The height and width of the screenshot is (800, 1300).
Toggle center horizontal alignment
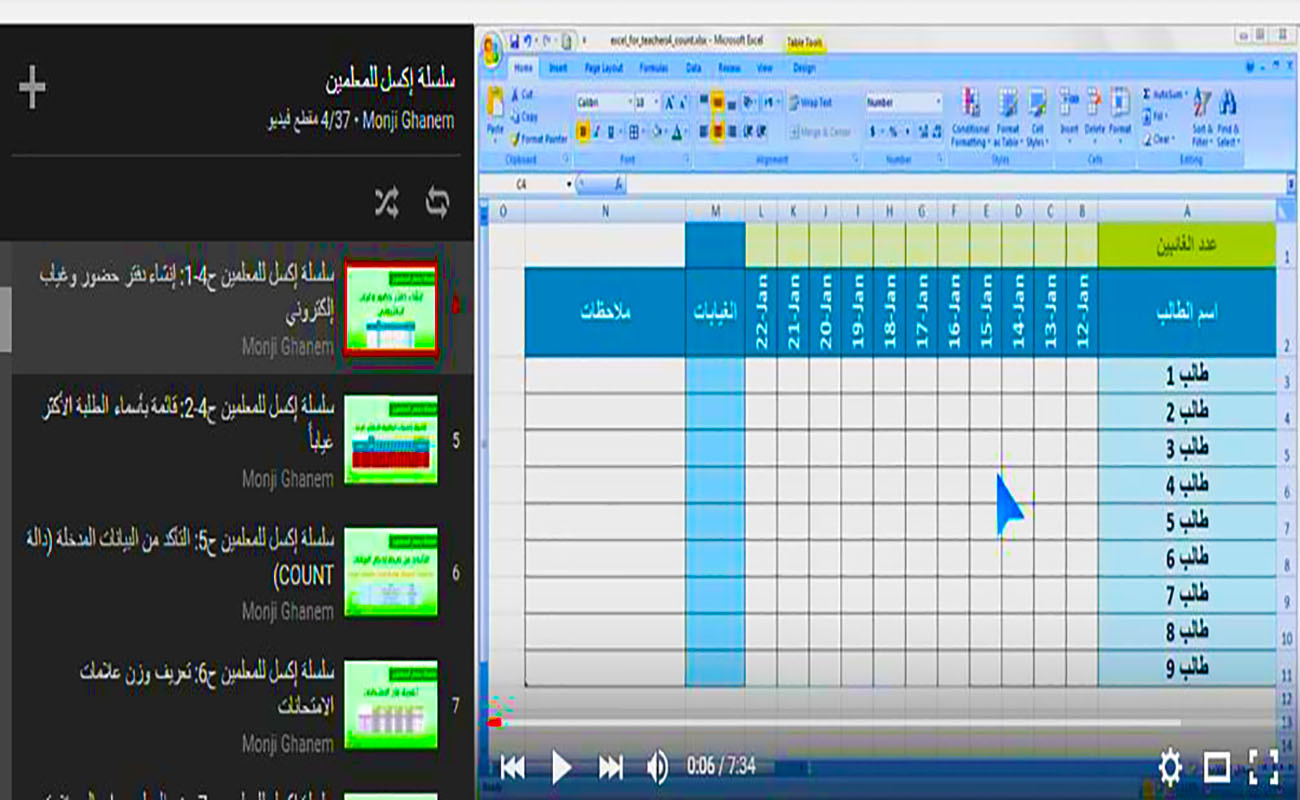point(717,132)
